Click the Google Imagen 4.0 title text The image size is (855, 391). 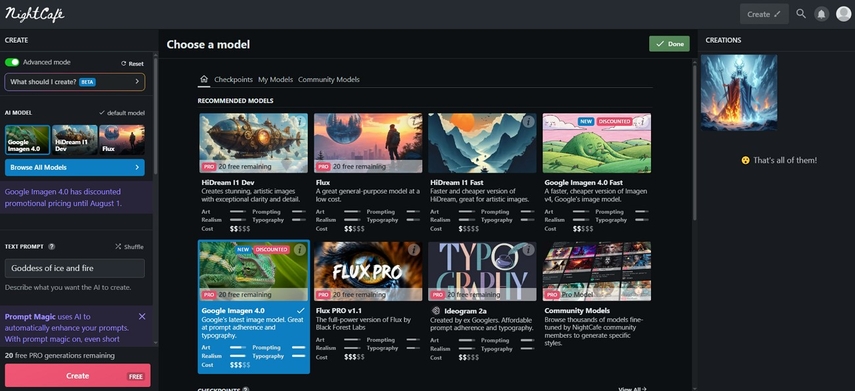pos(233,311)
